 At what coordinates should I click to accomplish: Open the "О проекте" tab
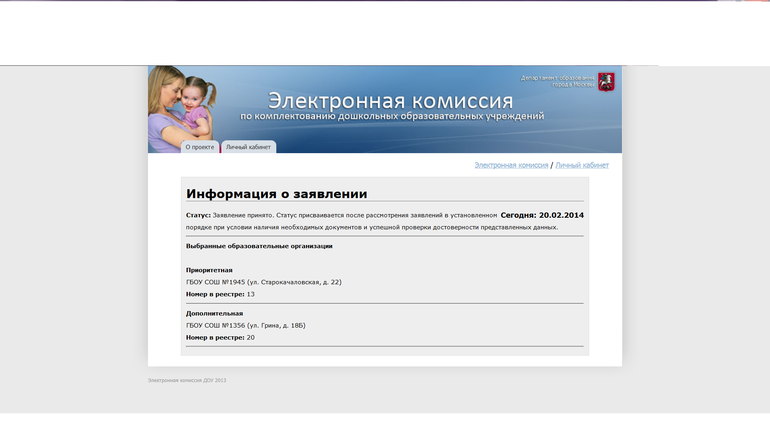tap(200, 147)
